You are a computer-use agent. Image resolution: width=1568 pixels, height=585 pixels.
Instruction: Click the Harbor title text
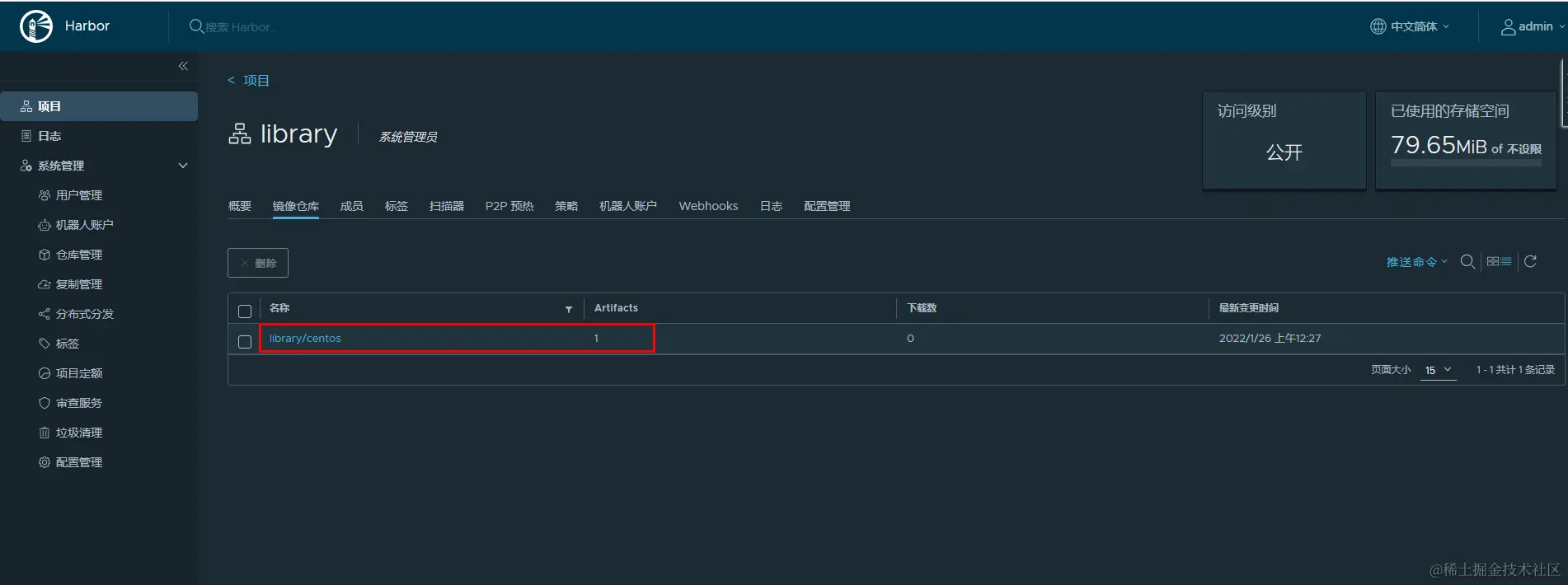coord(87,26)
